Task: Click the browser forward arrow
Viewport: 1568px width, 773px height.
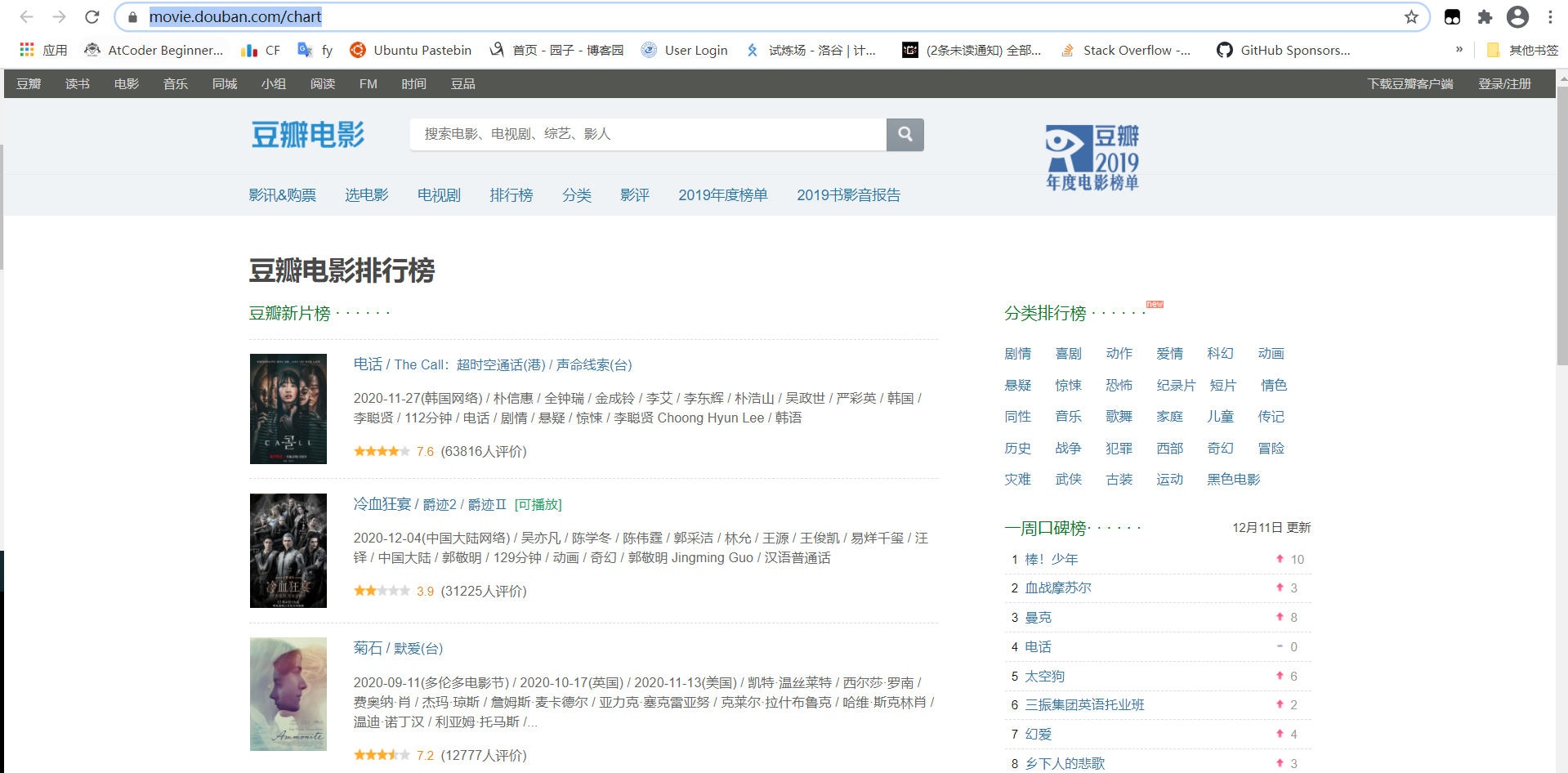Action: [59, 16]
